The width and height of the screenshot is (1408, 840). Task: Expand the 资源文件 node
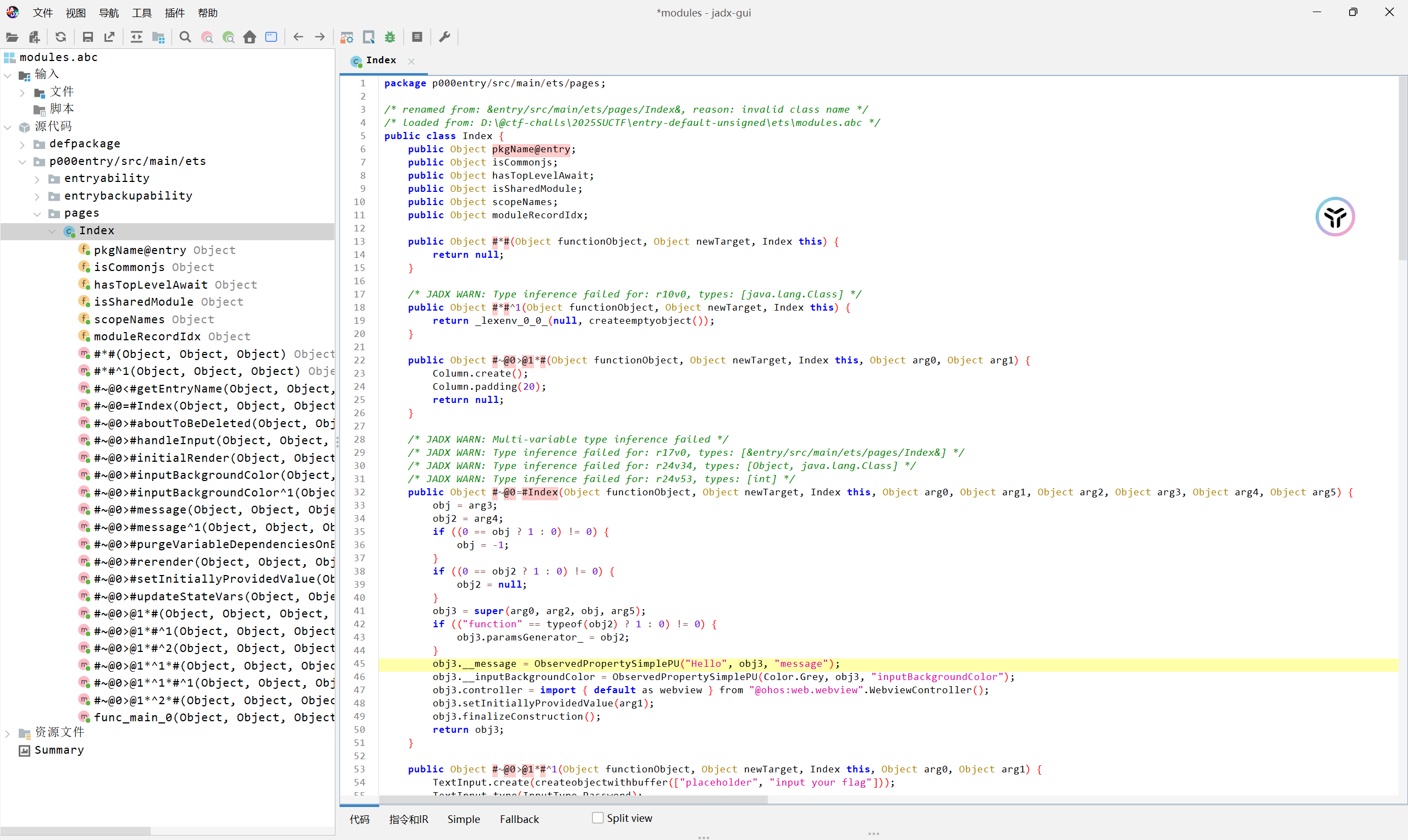7,733
